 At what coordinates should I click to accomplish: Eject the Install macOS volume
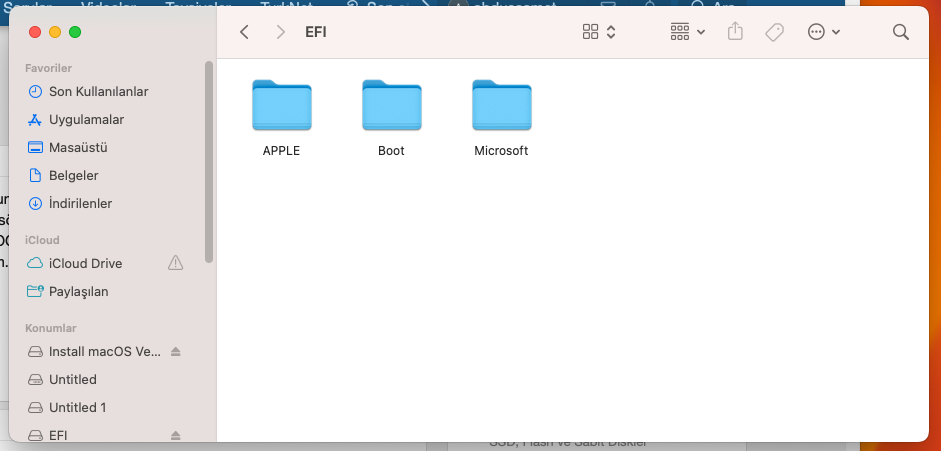[x=175, y=352]
